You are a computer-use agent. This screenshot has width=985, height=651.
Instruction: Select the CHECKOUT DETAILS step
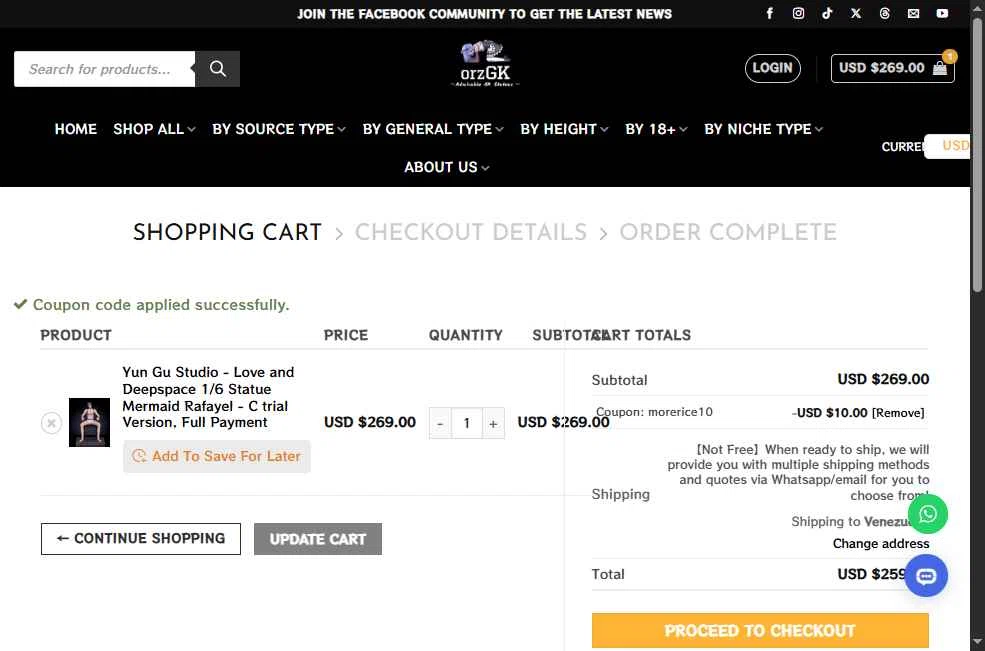click(x=471, y=232)
